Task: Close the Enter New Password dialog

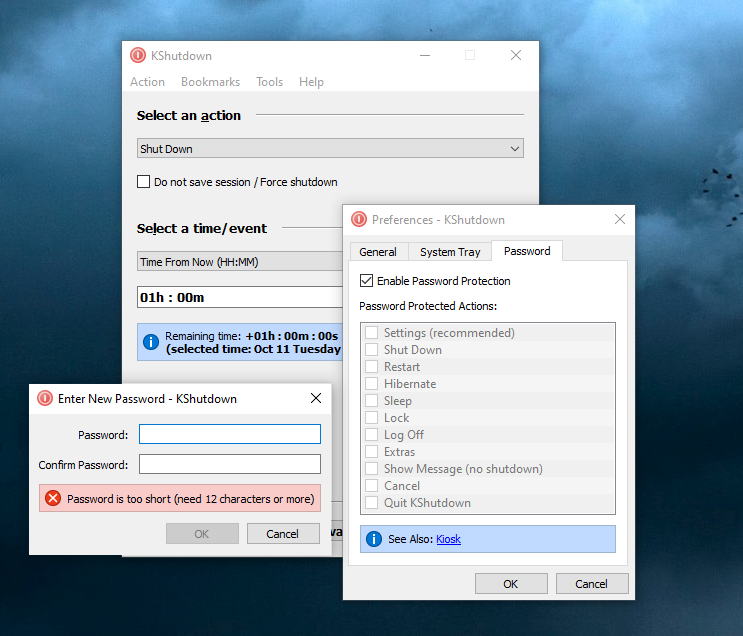Action: coord(316,398)
